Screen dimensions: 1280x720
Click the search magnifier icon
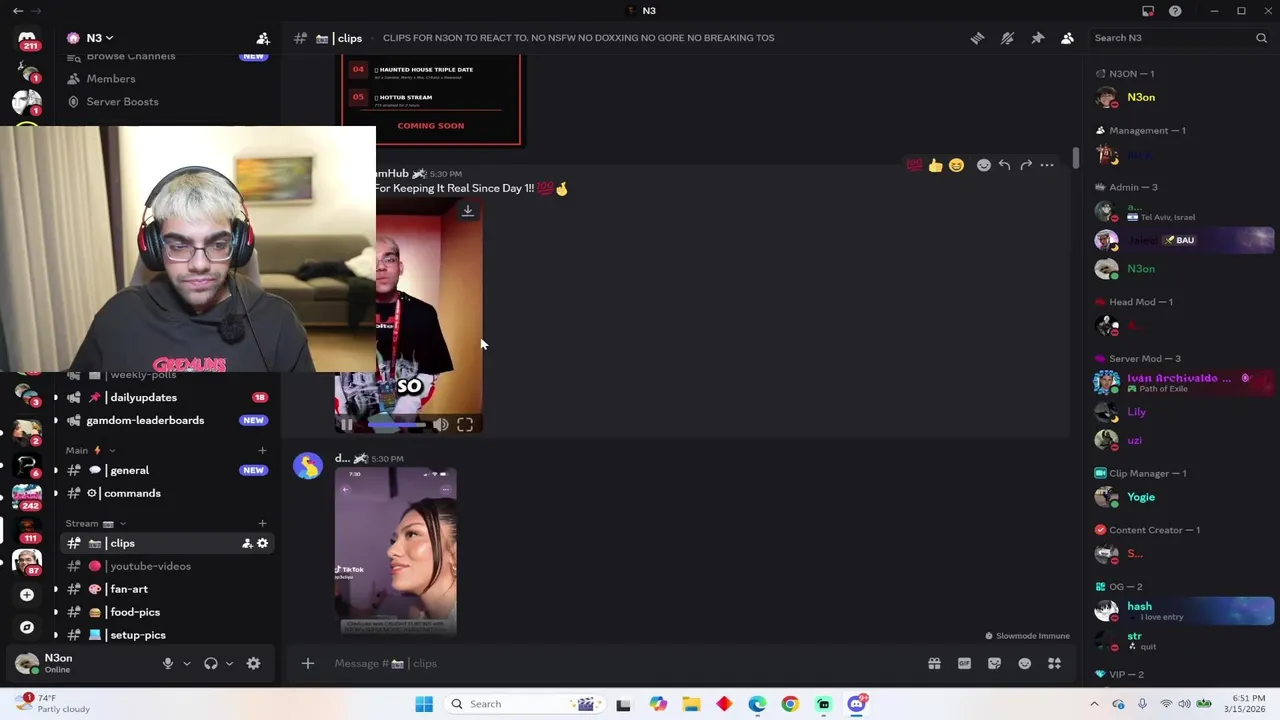(1261, 38)
